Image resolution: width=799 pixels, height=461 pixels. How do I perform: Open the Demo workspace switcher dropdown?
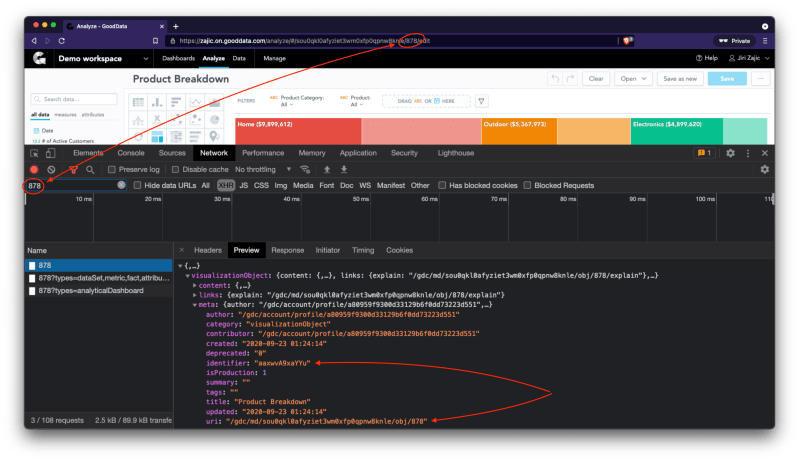(x=104, y=59)
